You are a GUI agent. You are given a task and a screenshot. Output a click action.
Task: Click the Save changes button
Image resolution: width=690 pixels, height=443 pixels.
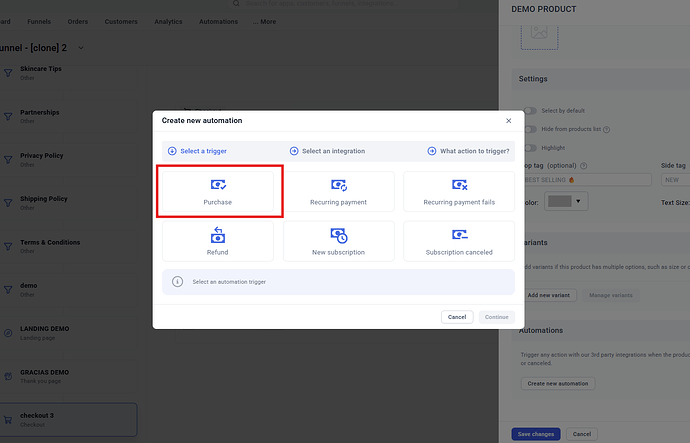536,434
